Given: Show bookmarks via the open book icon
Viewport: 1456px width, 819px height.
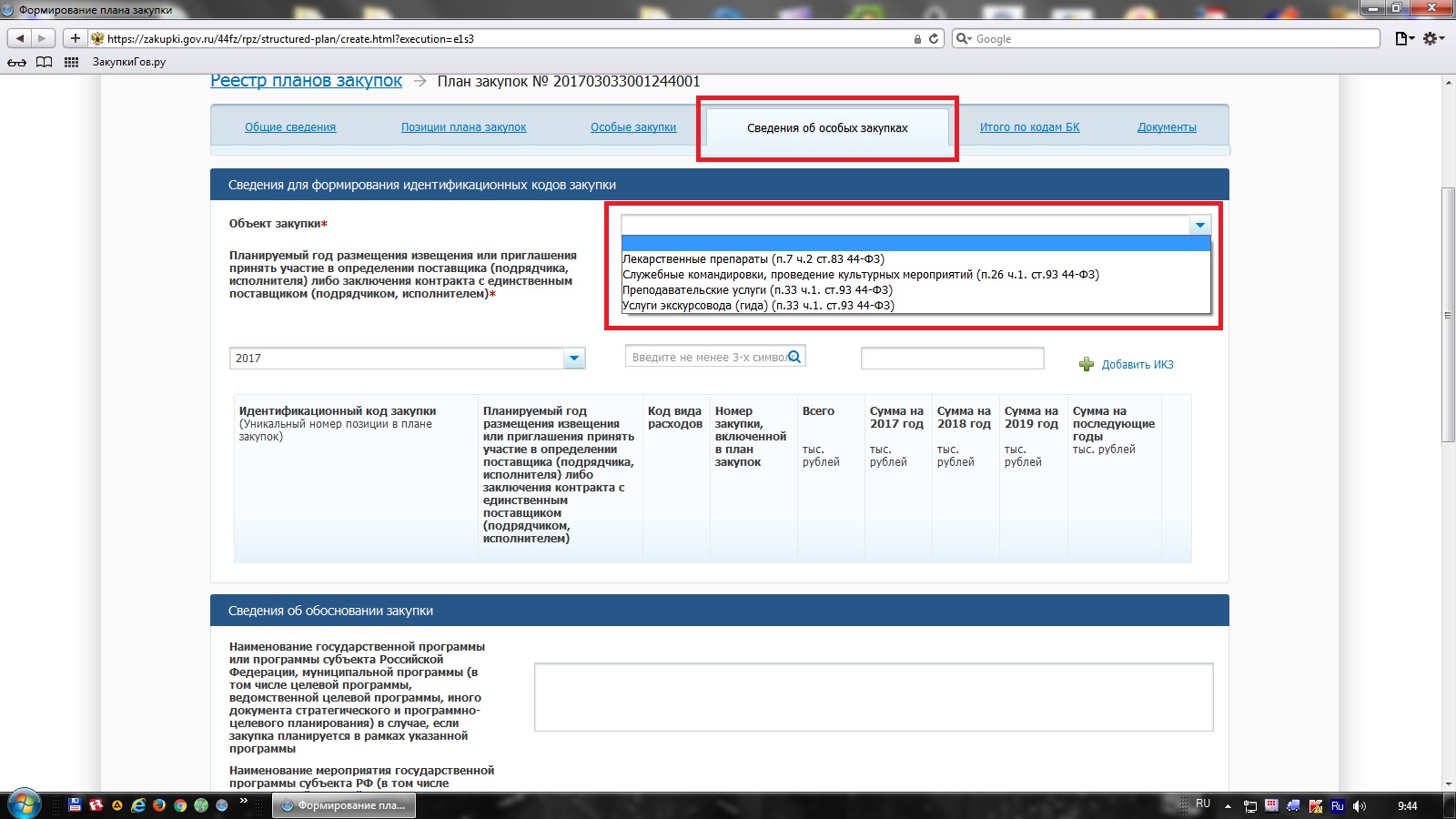Looking at the screenshot, I should tap(44, 62).
